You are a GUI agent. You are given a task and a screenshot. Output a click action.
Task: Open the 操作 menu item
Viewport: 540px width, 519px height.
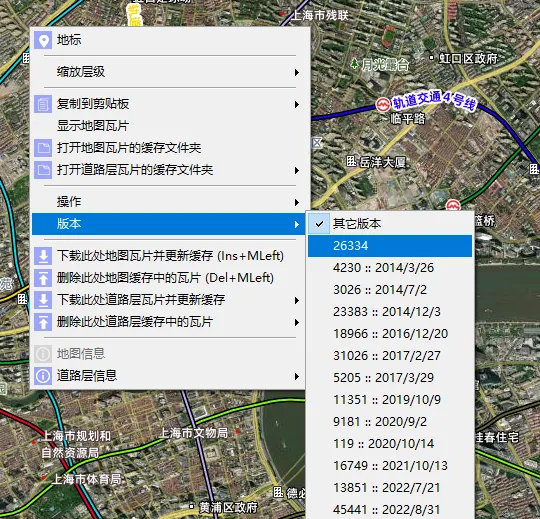[x=168, y=202]
